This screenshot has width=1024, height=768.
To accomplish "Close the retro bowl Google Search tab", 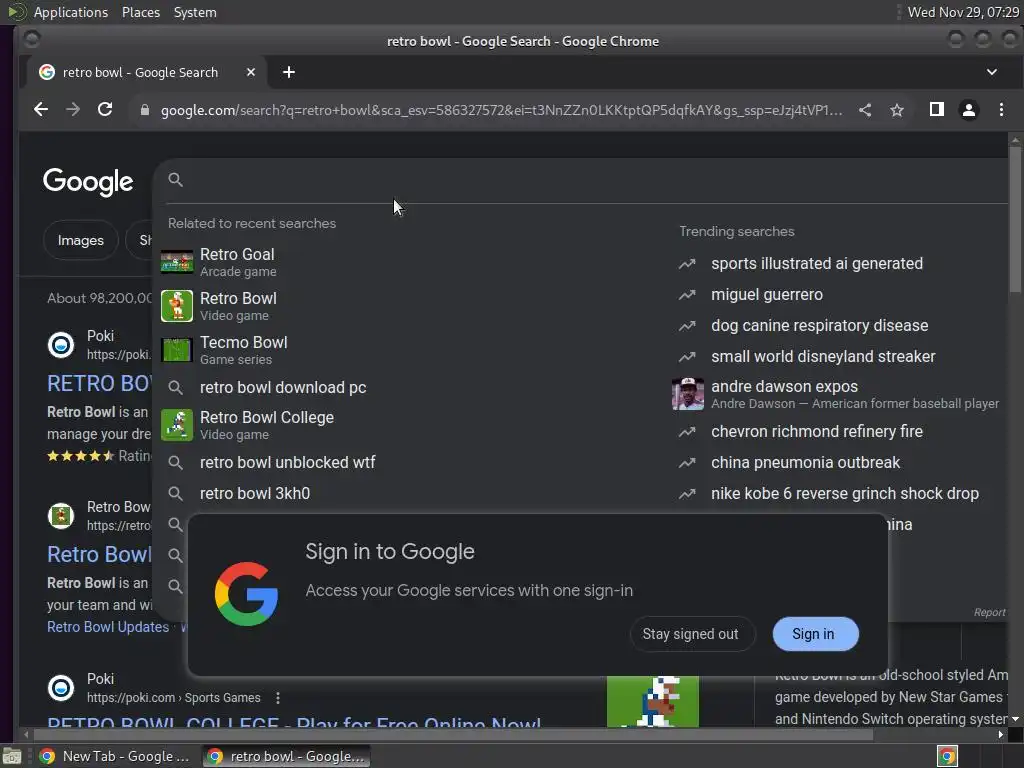I will coord(251,72).
